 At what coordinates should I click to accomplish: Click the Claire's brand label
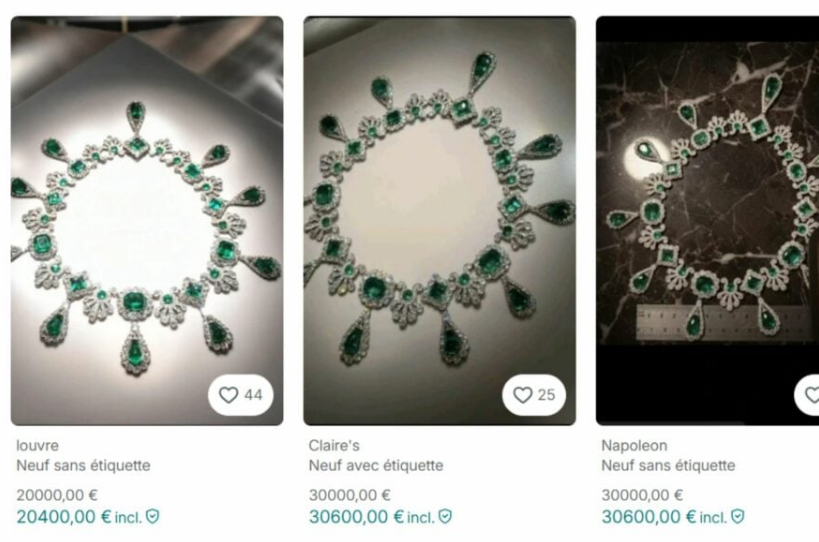pos(334,445)
